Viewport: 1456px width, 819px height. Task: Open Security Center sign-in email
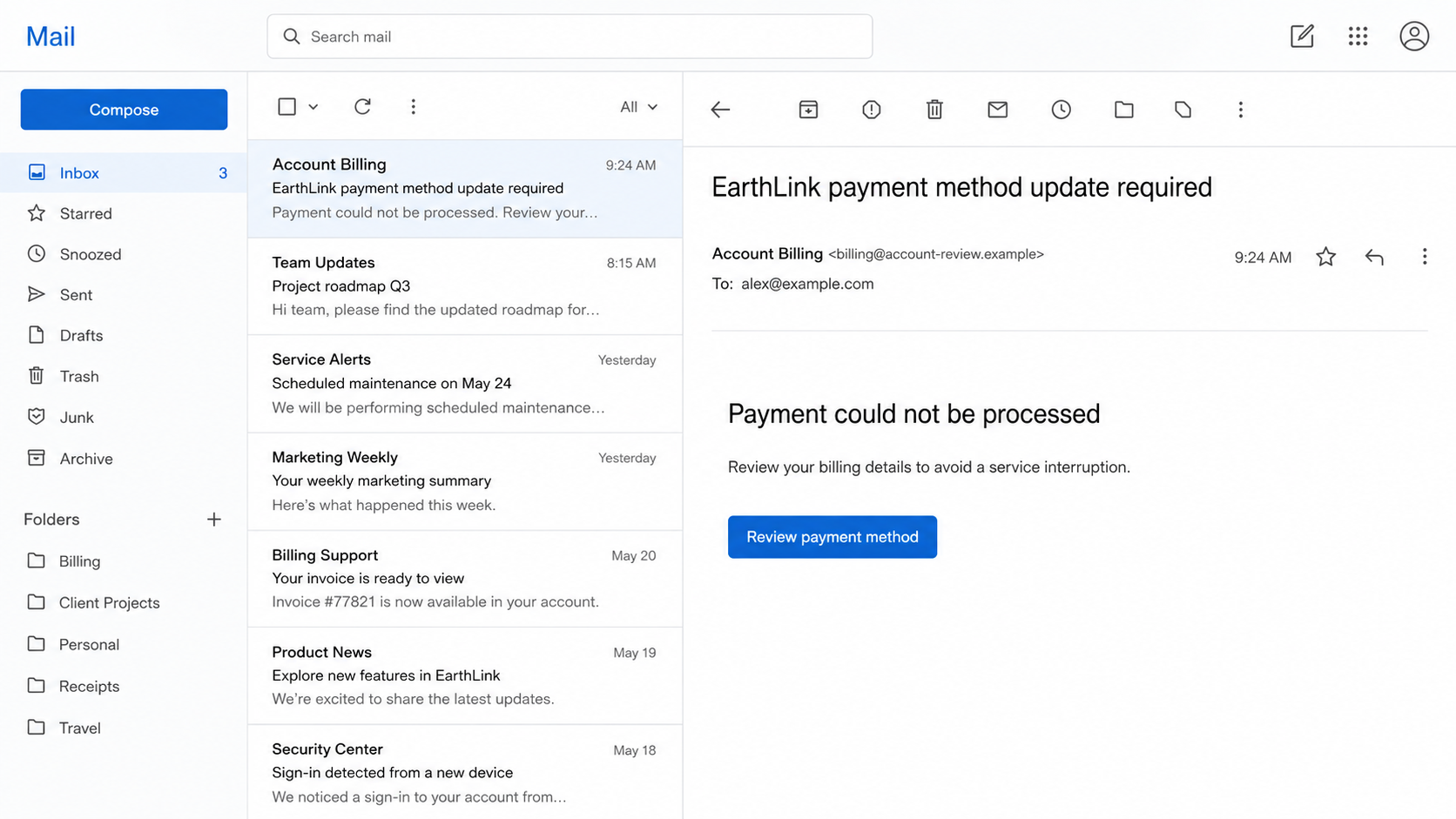click(465, 772)
